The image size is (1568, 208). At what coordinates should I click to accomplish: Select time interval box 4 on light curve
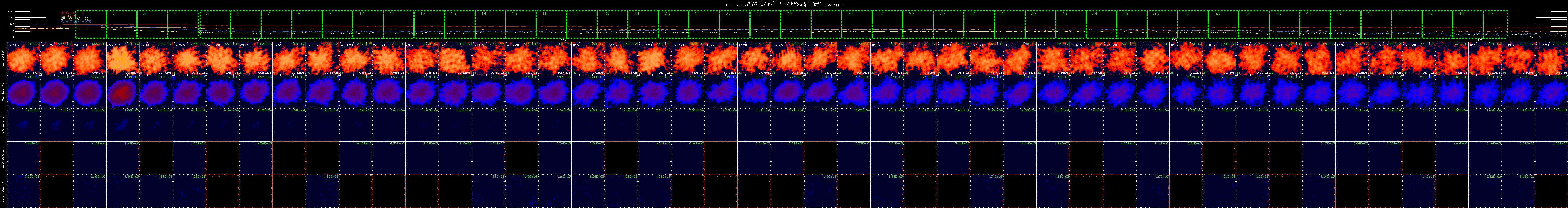point(183,24)
